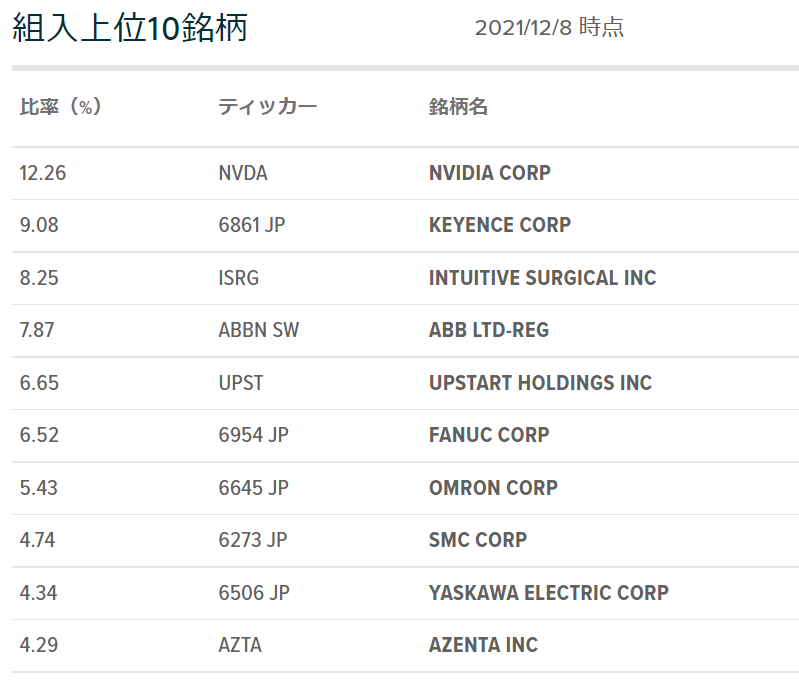
Task: Open the ABB LTD-REG name
Action: tap(489, 330)
